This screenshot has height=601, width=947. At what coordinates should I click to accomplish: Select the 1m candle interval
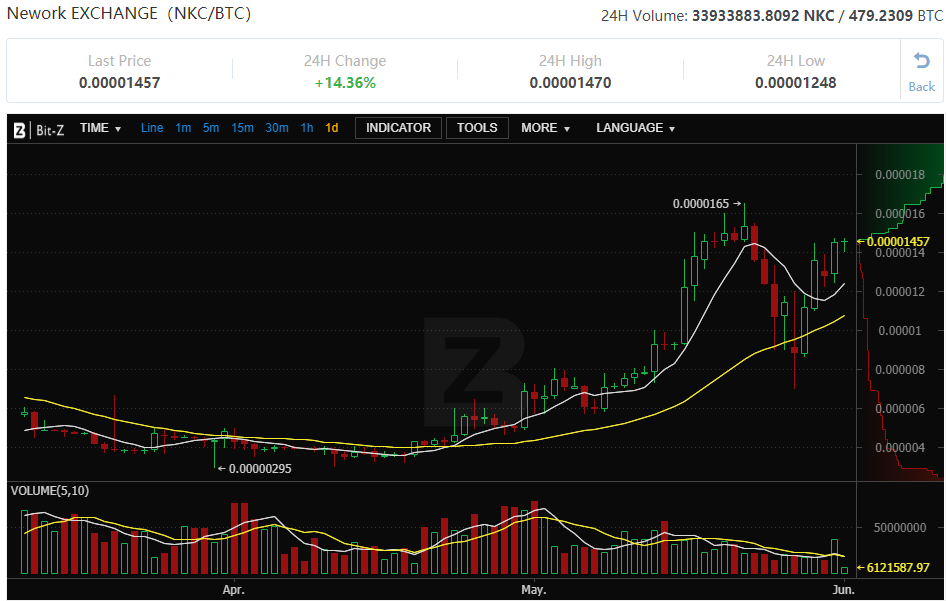point(183,128)
